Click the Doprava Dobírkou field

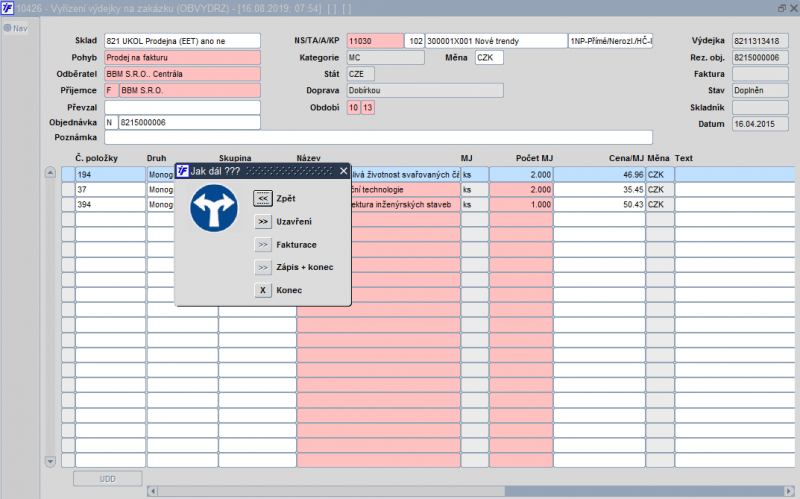pyautogui.click(x=425, y=90)
